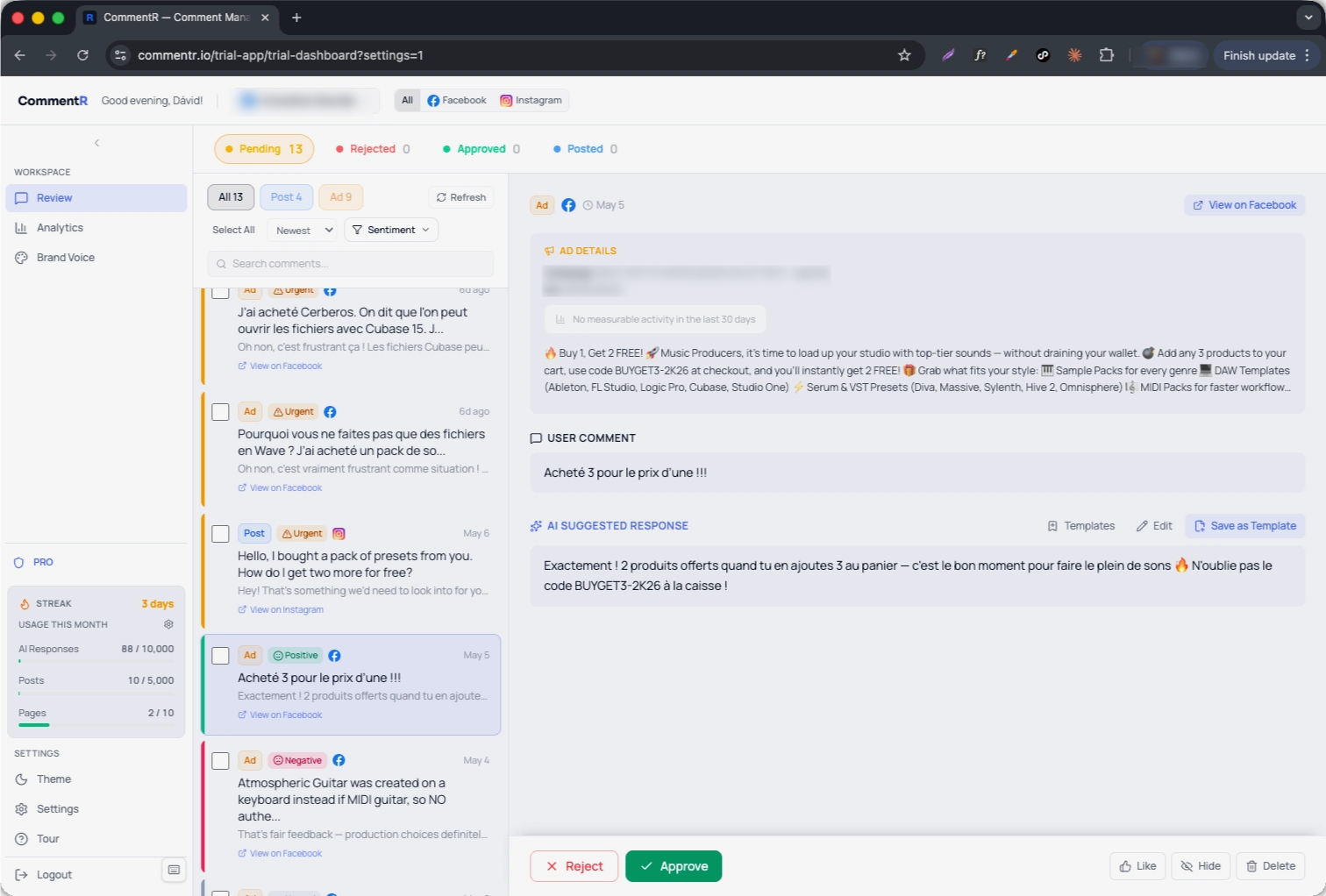Click the keyboard shortcuts icon near Logout
The image size is (1326, 896).
pyautogui.click(x=174, y=870)
